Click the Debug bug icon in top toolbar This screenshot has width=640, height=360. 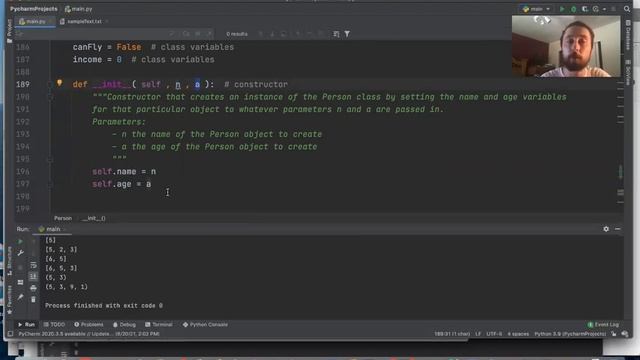click(x=573, y=9)
